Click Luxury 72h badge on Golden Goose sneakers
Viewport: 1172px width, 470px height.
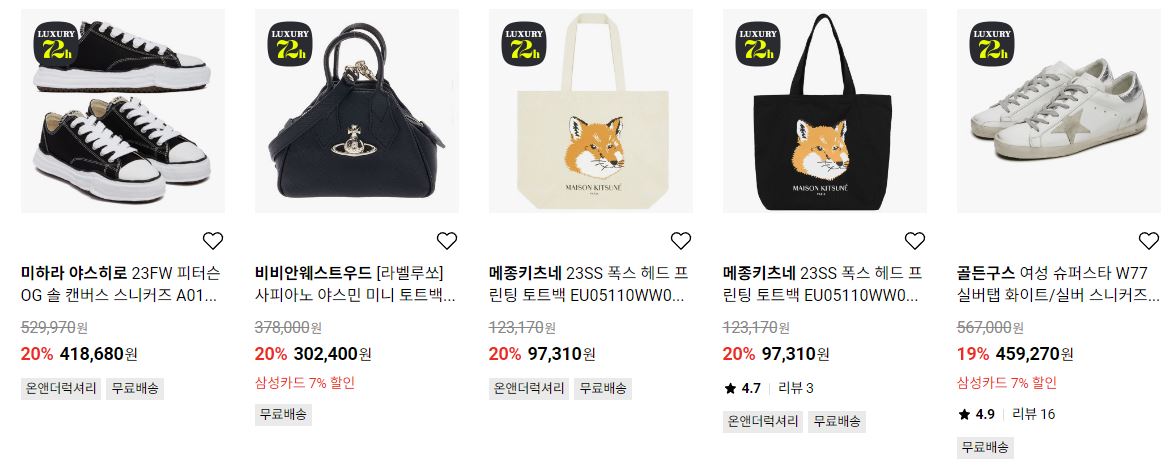[992, 43]
